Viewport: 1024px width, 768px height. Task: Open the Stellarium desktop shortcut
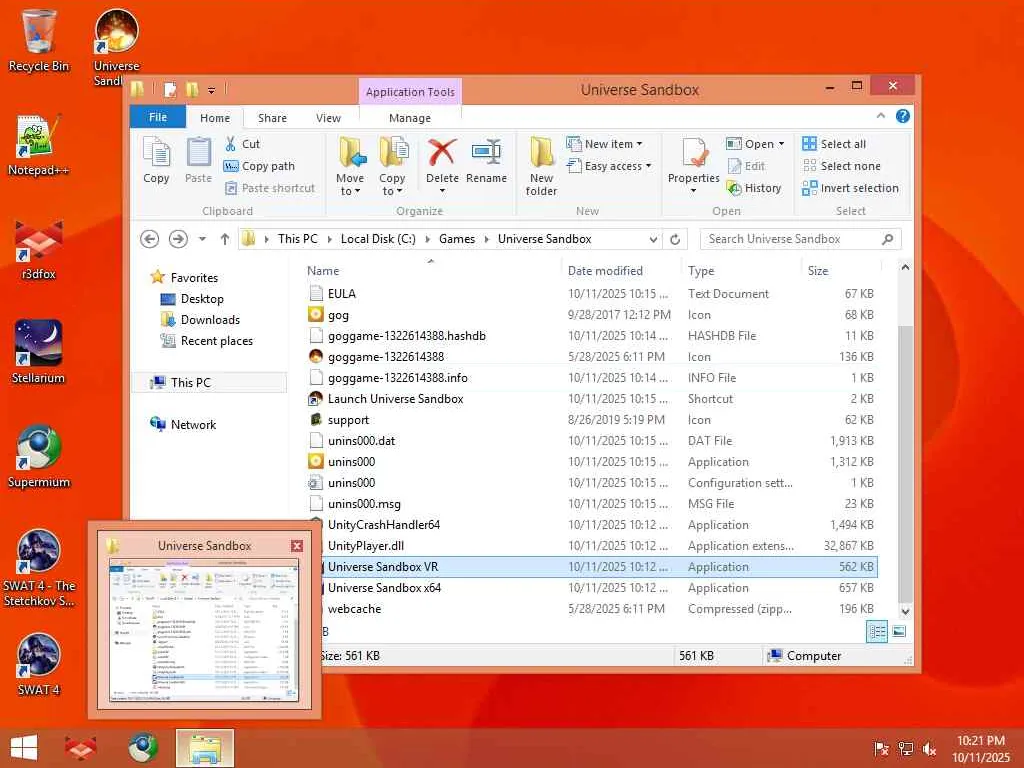tap(38, 352)
